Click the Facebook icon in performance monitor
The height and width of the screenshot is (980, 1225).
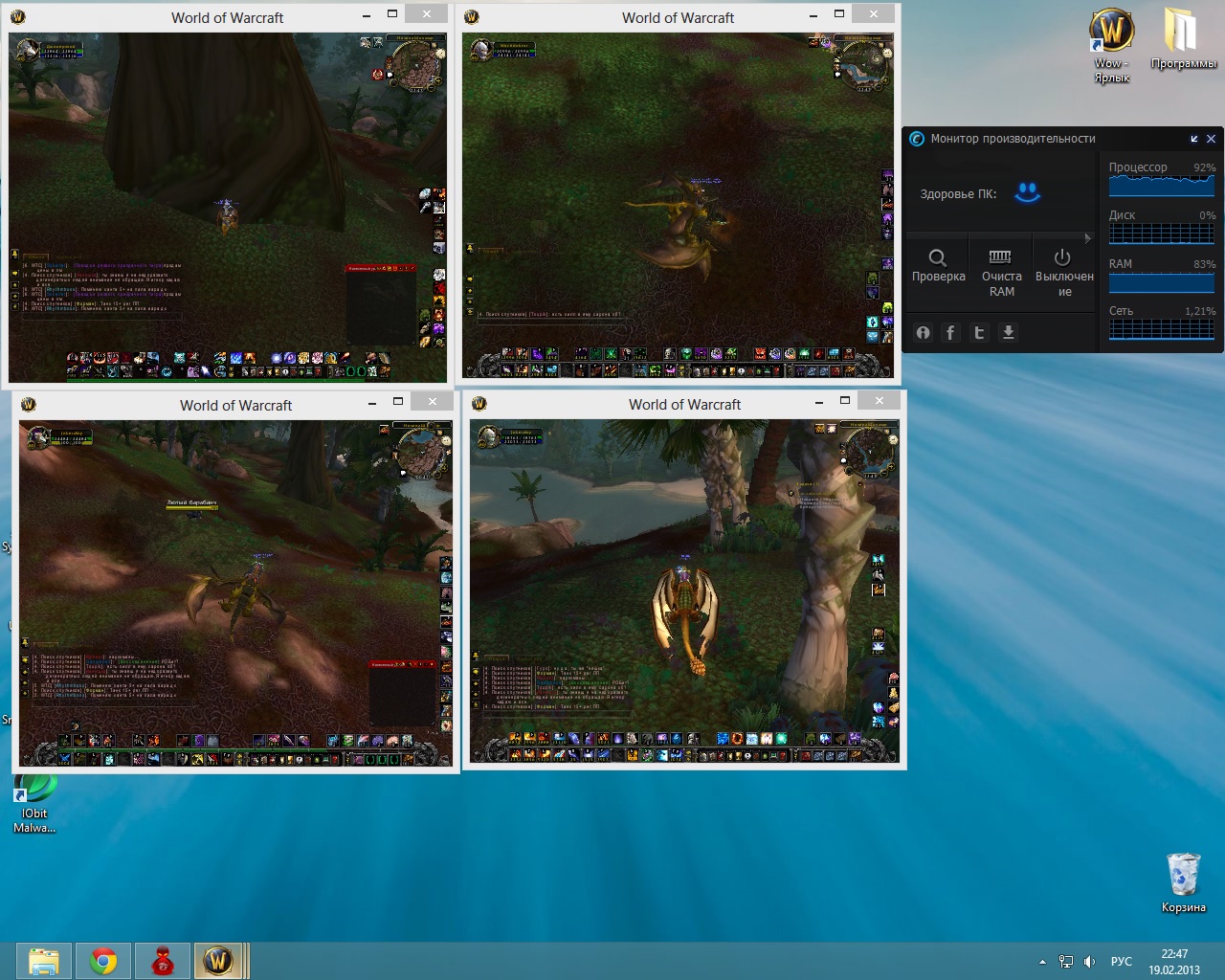click(x=950, y=333)
